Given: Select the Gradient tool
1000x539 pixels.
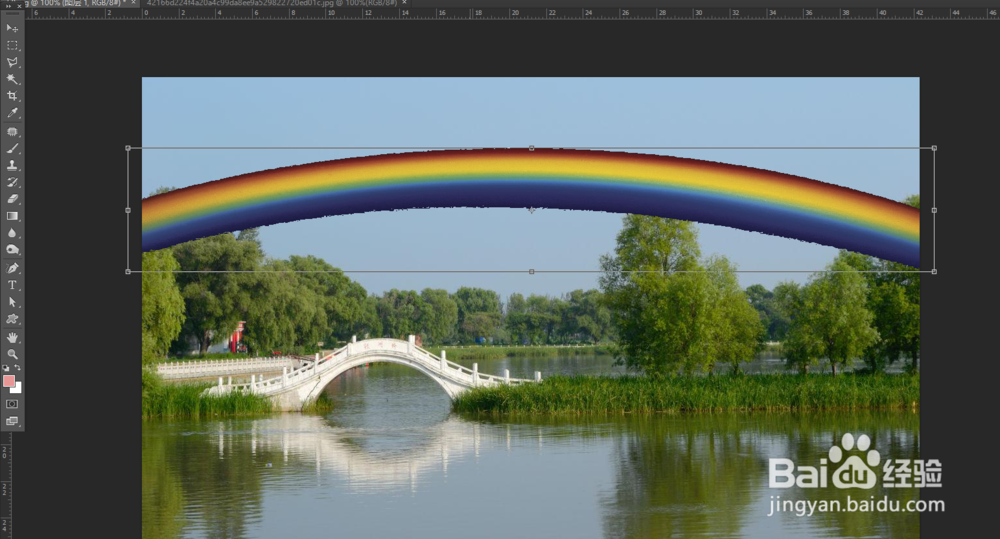Looking at the screenshot, I should pos(12,216).
